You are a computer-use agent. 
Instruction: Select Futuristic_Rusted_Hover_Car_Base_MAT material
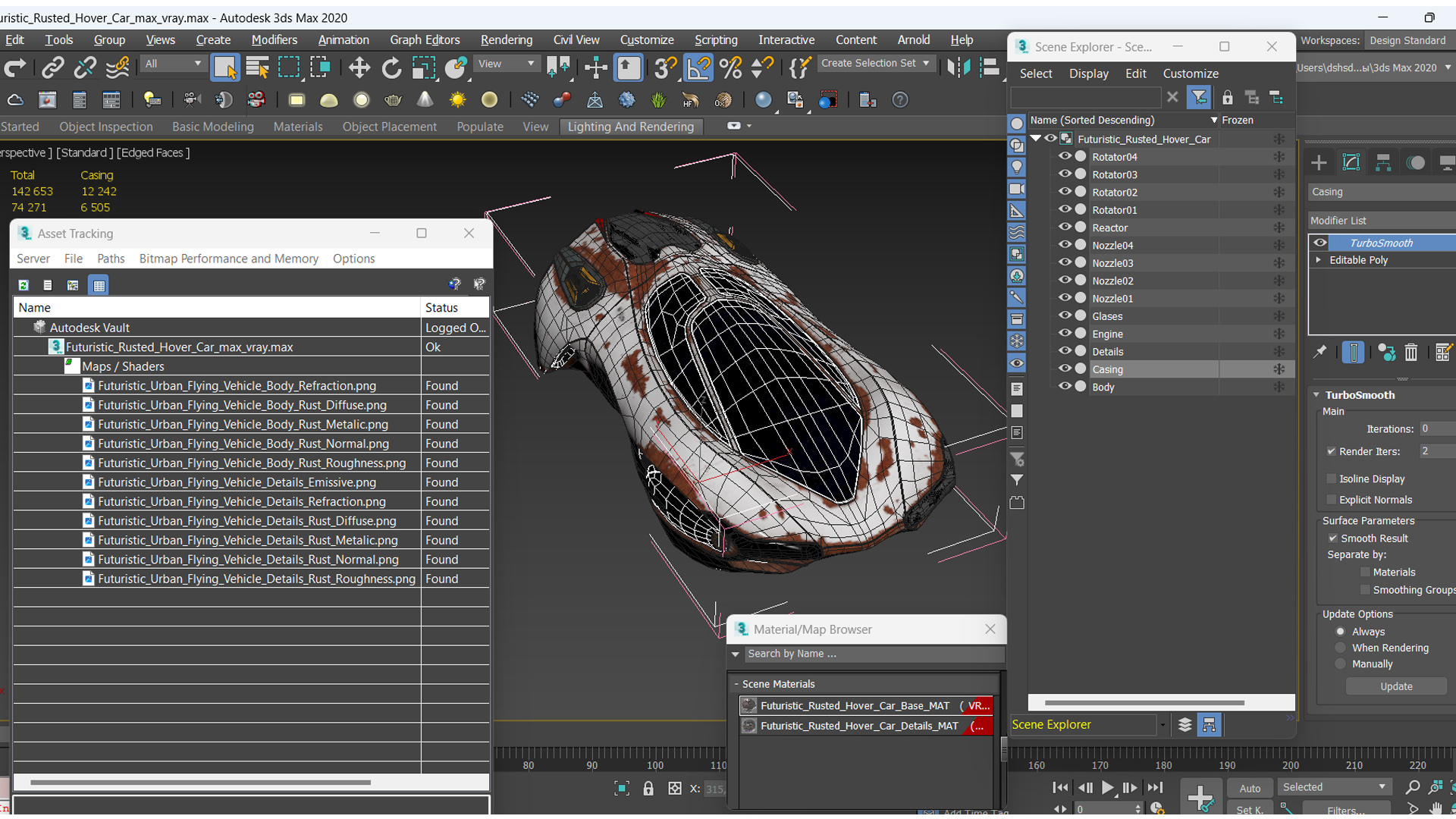point(865,705)
